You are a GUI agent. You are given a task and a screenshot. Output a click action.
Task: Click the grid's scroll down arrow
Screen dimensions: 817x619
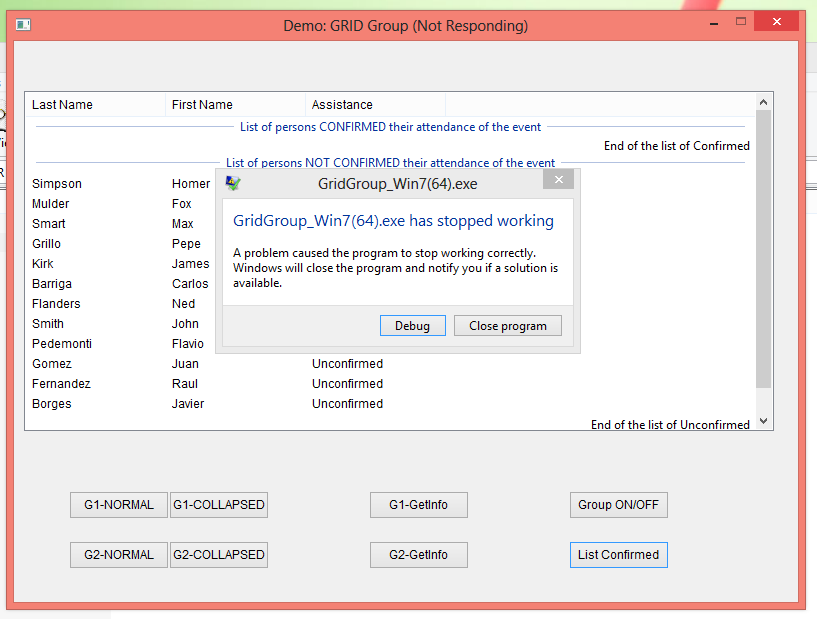pos(763,421)
